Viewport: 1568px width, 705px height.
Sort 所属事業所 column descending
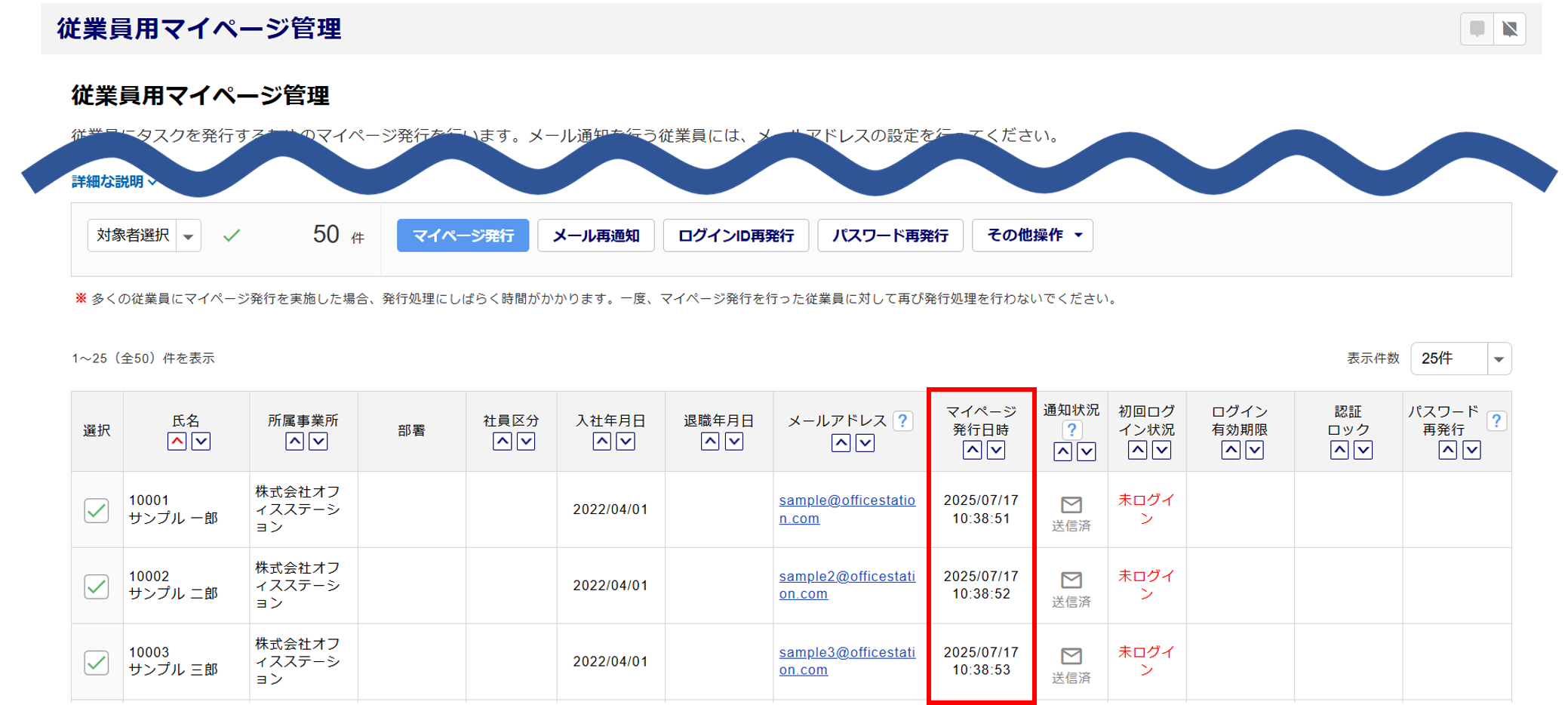point(318,442)
